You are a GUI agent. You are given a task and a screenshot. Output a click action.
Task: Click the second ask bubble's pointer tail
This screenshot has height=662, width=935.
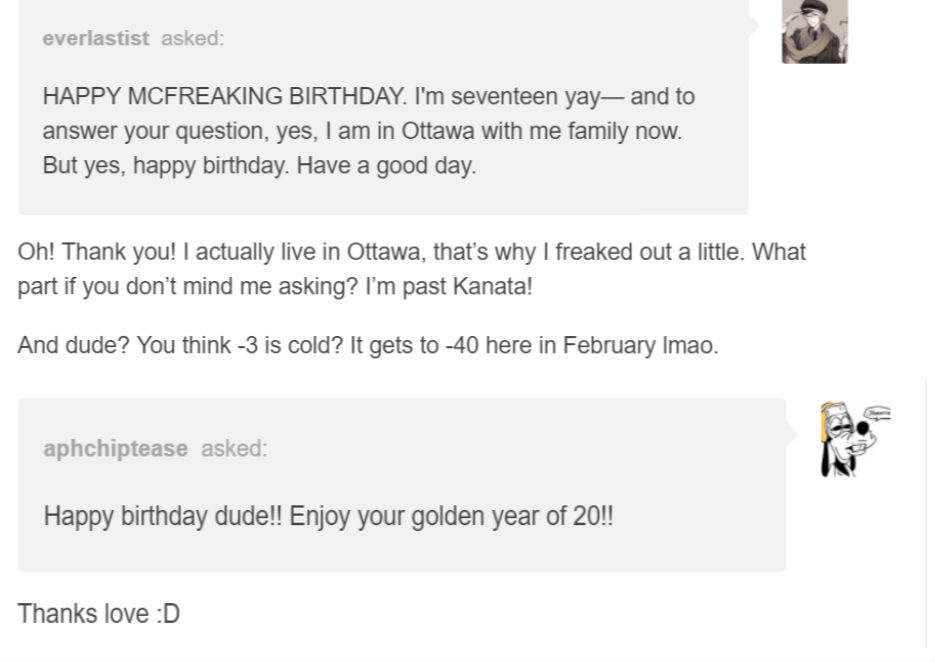click(x=793, y=433)
